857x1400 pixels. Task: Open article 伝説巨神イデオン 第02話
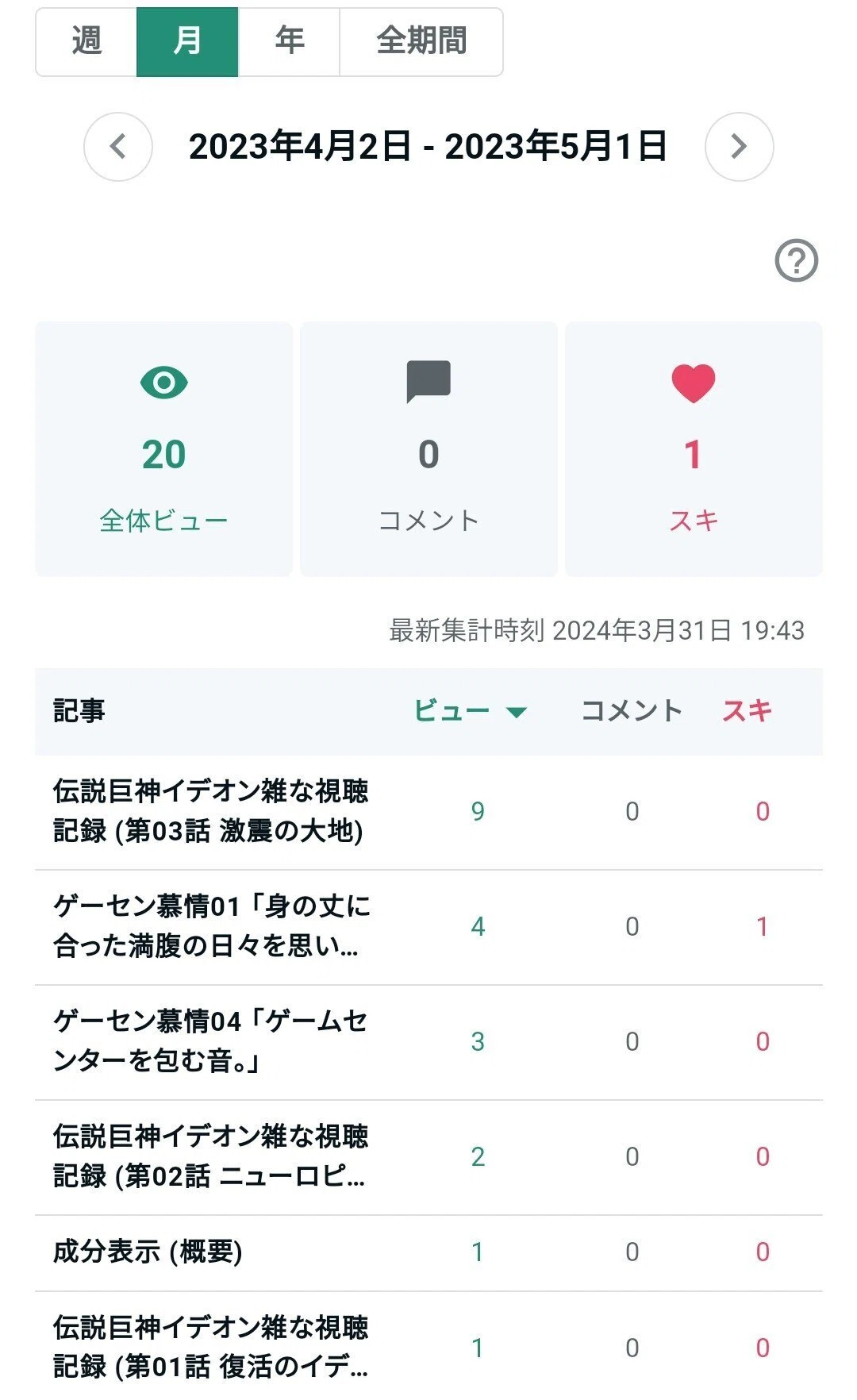tap(211, 1156)
